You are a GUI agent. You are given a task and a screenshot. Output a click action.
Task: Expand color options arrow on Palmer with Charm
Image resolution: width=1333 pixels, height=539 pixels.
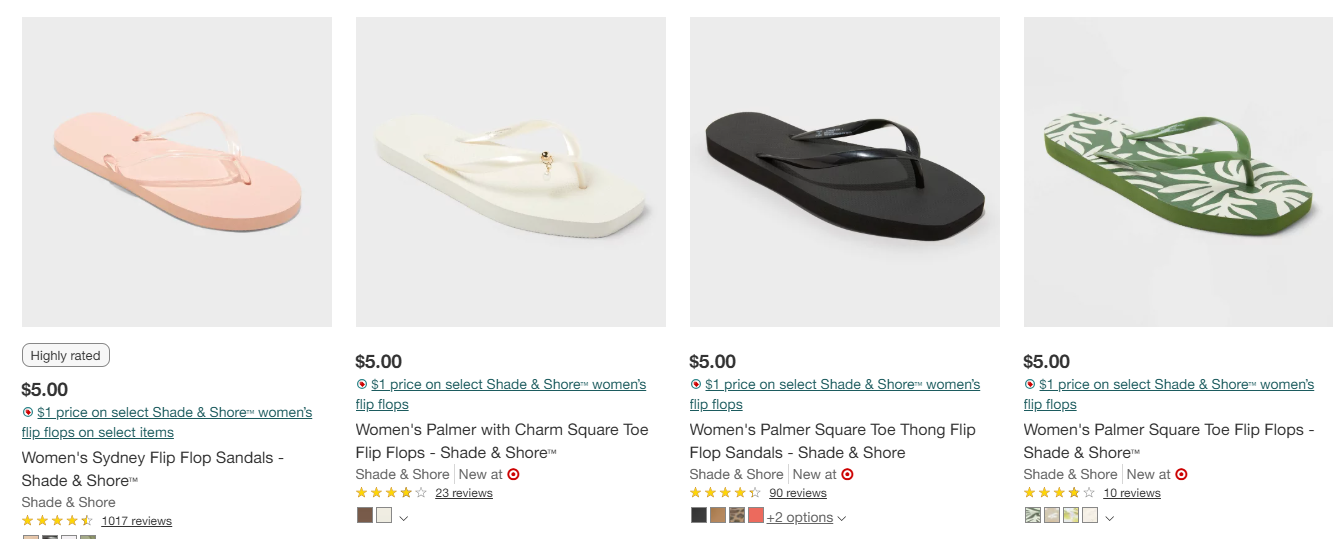(x=404, y=518)
